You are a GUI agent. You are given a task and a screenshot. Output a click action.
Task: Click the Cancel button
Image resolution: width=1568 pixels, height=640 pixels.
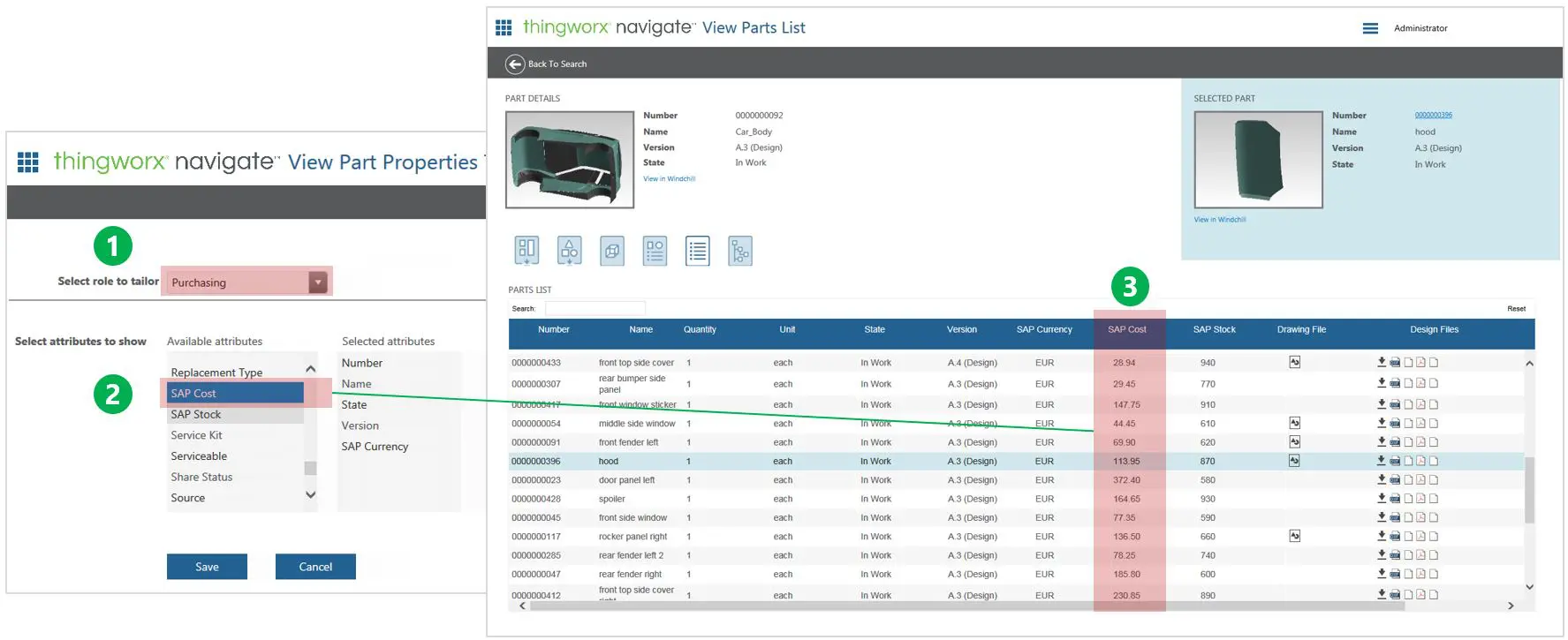coord(315,567)
